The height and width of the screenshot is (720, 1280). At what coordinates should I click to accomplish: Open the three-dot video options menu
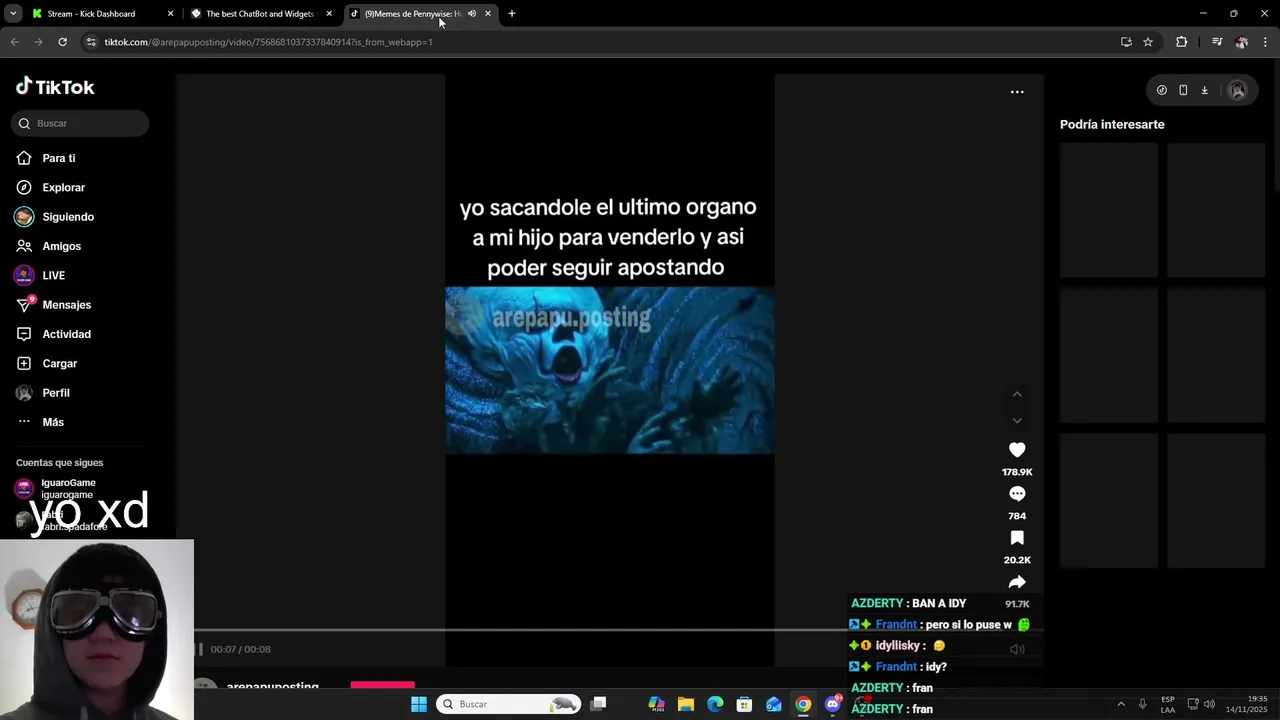1017,91
